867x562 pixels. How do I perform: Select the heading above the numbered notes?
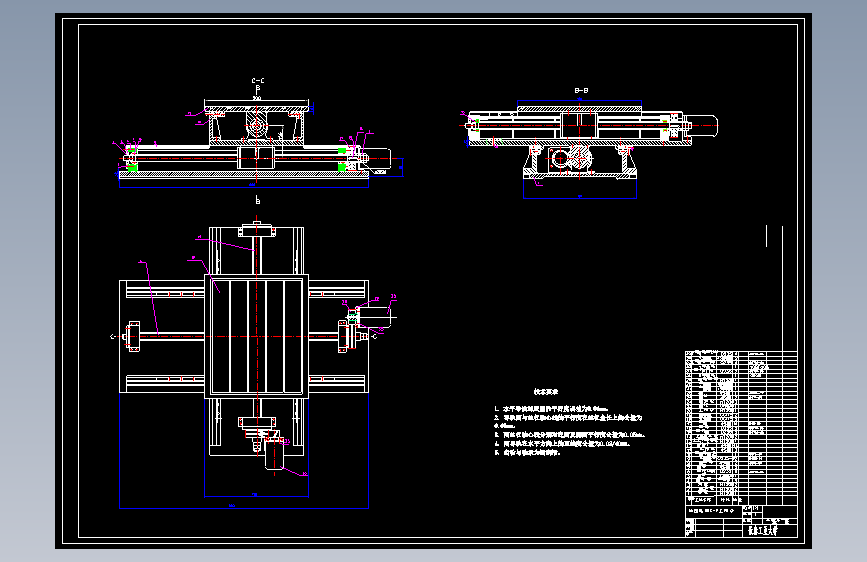pos(546,392)
